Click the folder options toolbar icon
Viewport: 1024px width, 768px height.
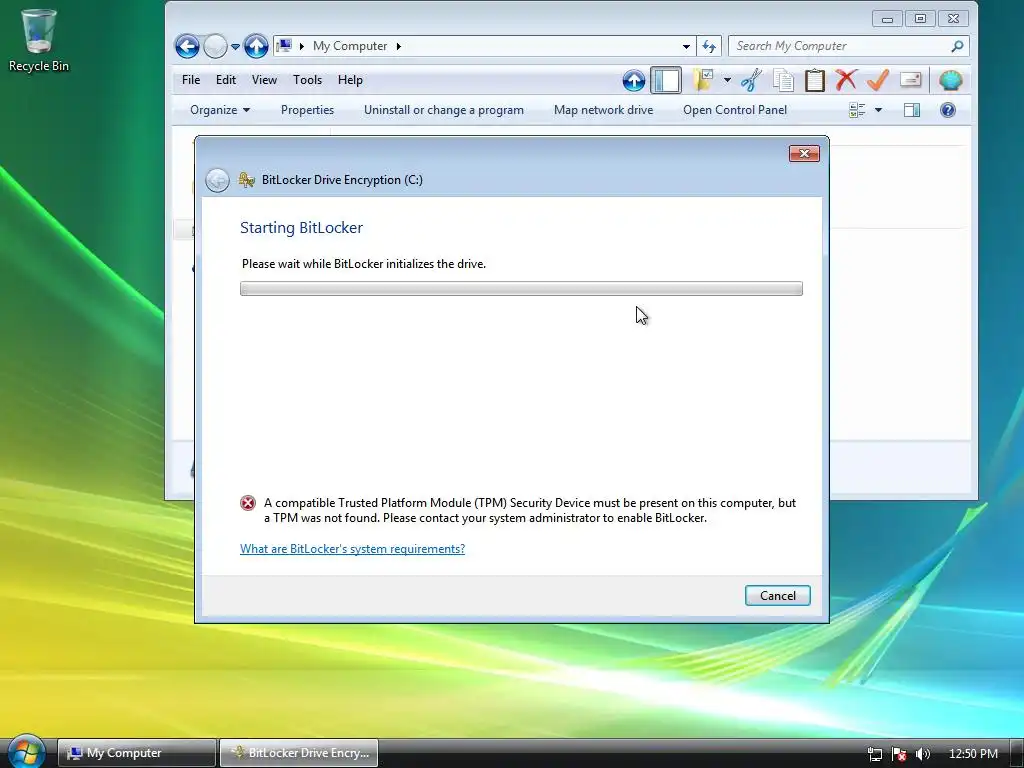coord(703,80)
